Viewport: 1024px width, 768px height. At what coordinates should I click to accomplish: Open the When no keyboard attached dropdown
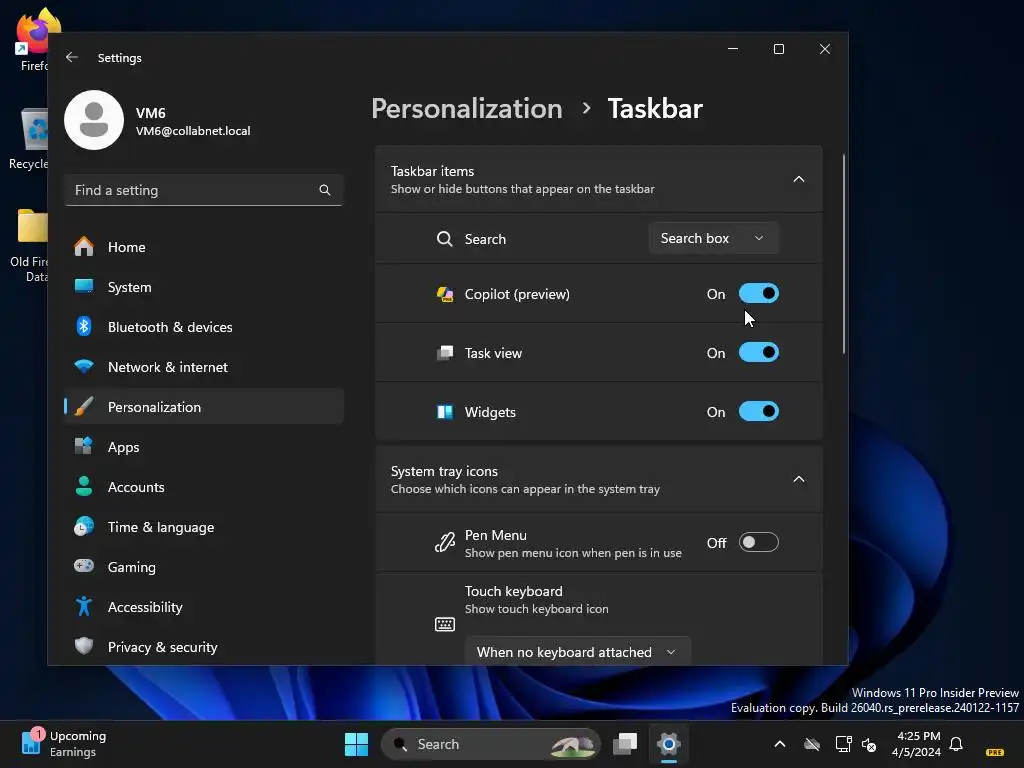coord(577,651)
